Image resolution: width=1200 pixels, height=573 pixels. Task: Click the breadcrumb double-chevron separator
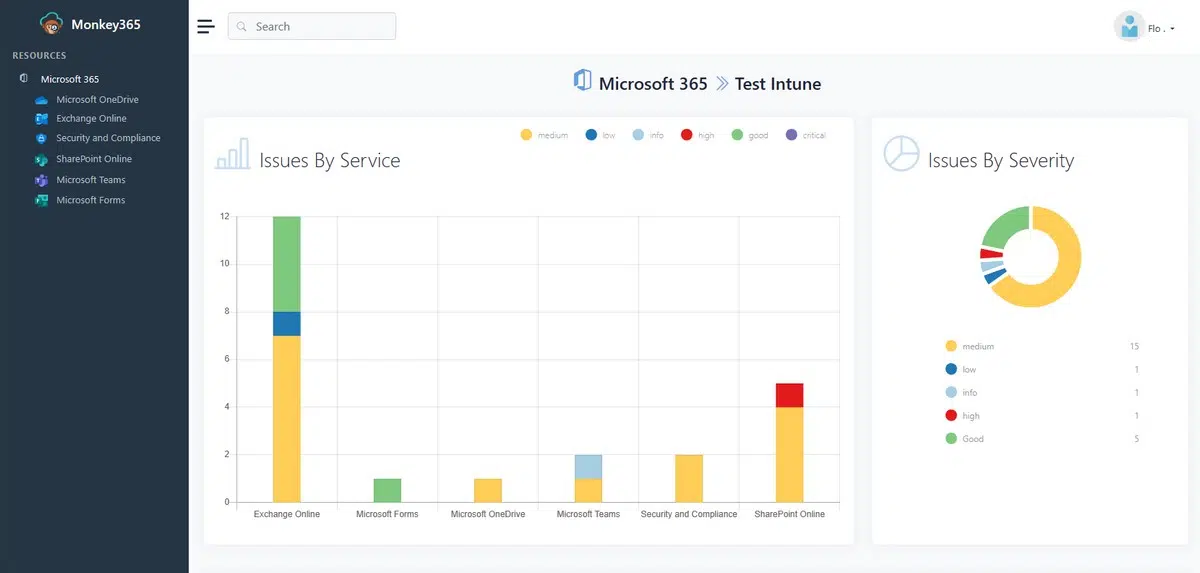coord(721,84)
